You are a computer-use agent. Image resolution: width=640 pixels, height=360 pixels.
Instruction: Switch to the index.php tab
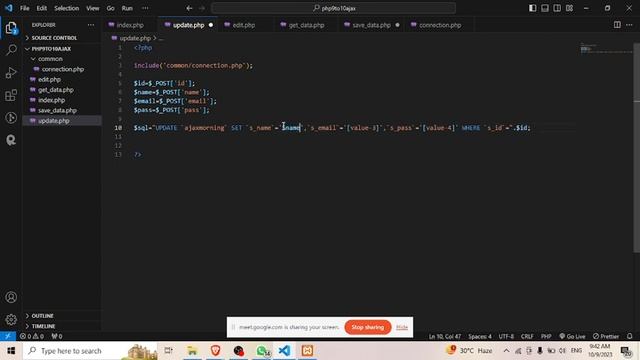tap(130, 25)
